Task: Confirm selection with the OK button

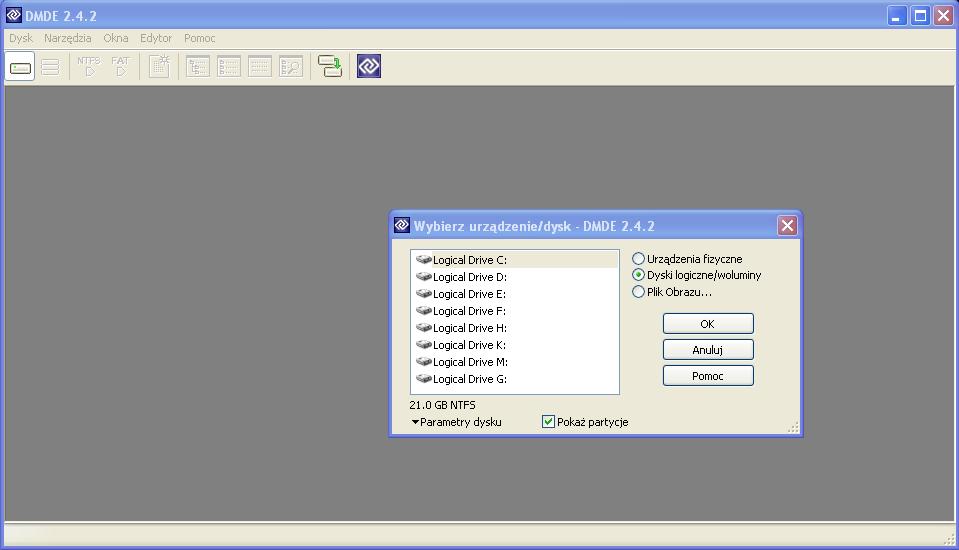Action: (708, 324)
